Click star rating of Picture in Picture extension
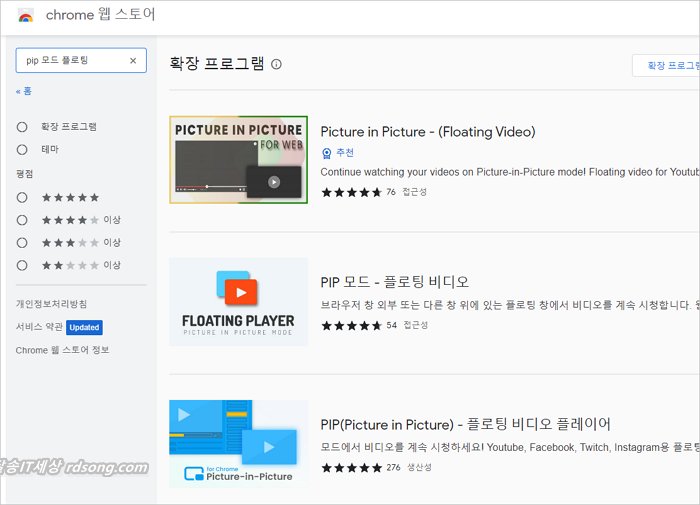This screenshot has width=700, height=505. [351, 192]
